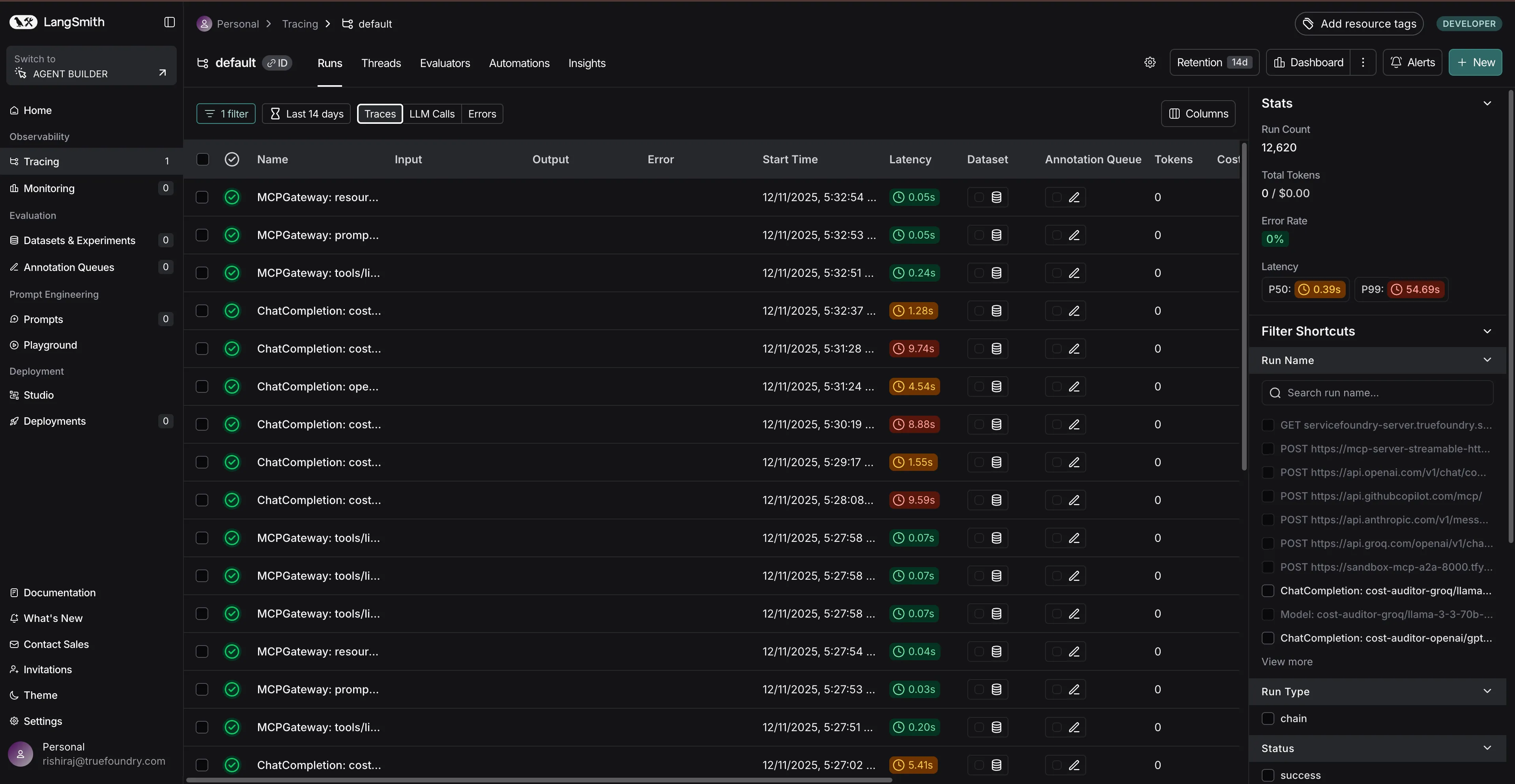Screen dimensions: 1515x784
Task: Open the Columns selector
Action: pyautogui.click(x=1198, y=114)
